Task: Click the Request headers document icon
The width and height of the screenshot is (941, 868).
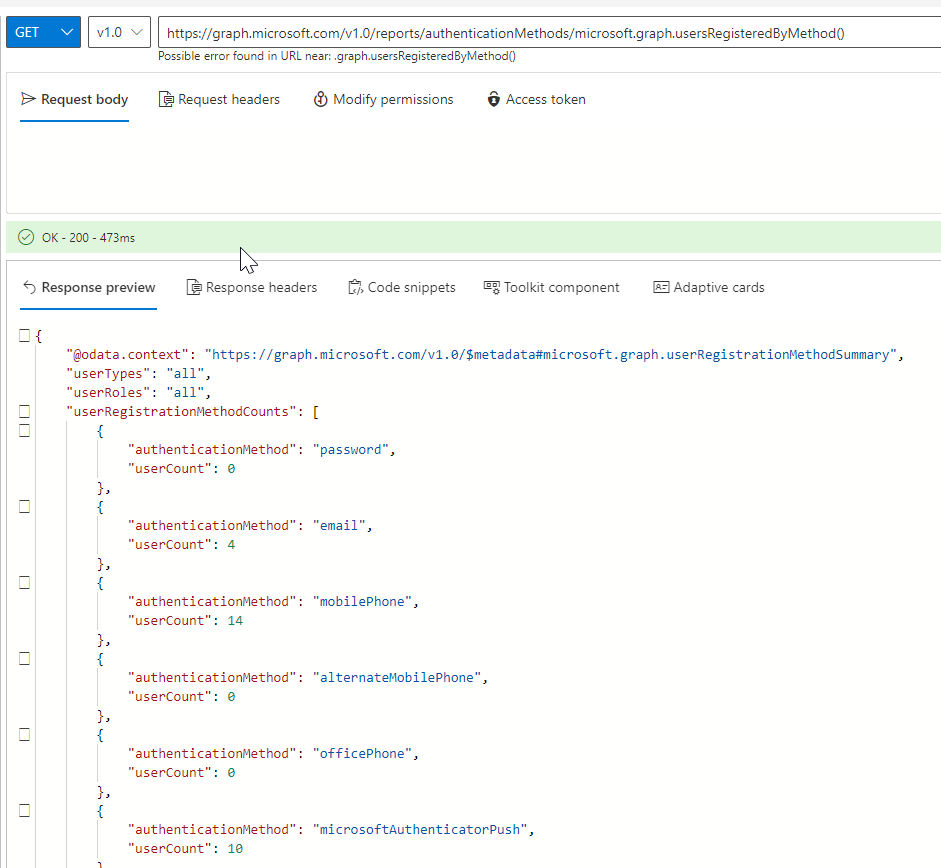Action: tap(166, 99)
